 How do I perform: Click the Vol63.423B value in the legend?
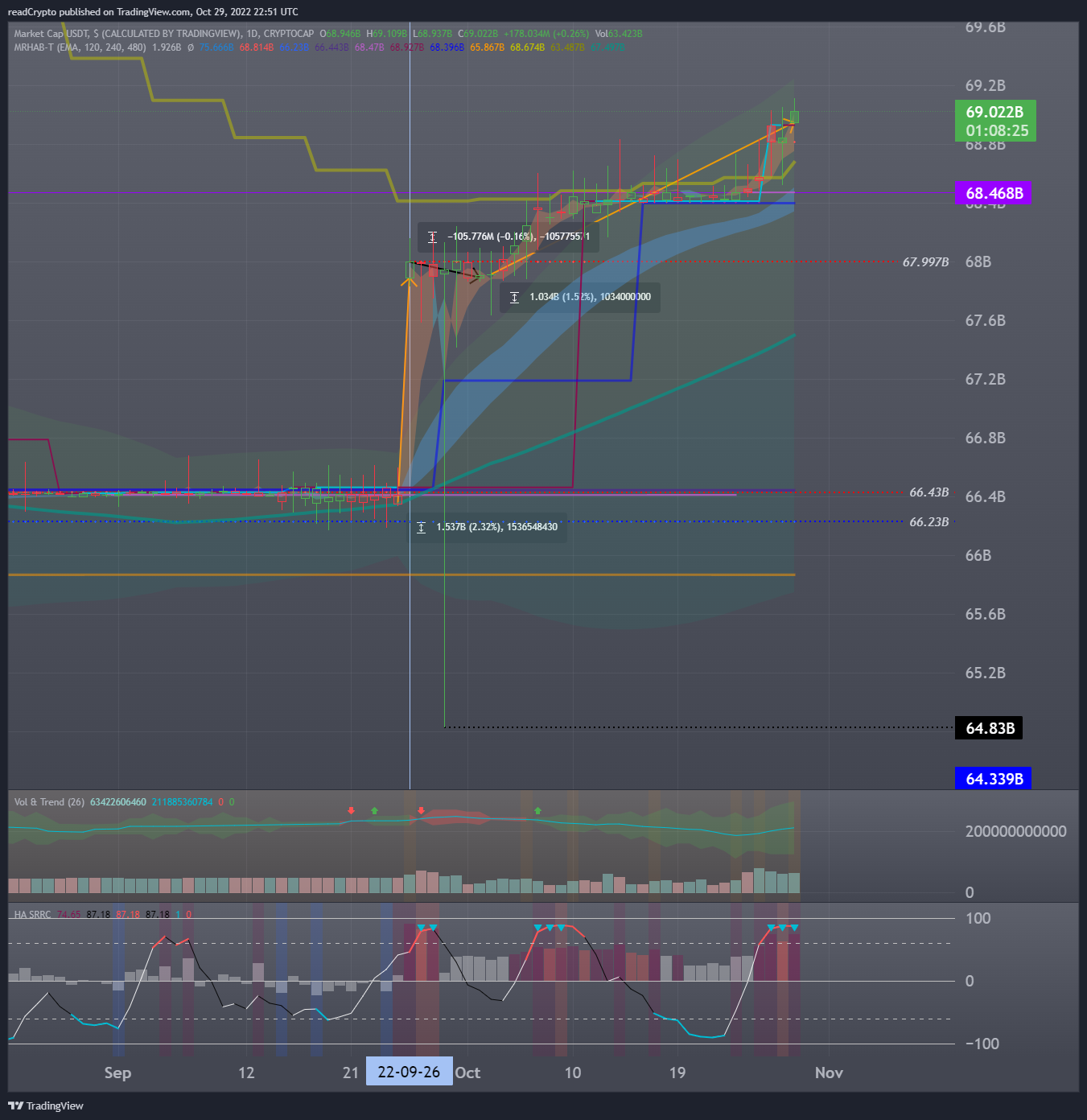click(x=619, y=34)
